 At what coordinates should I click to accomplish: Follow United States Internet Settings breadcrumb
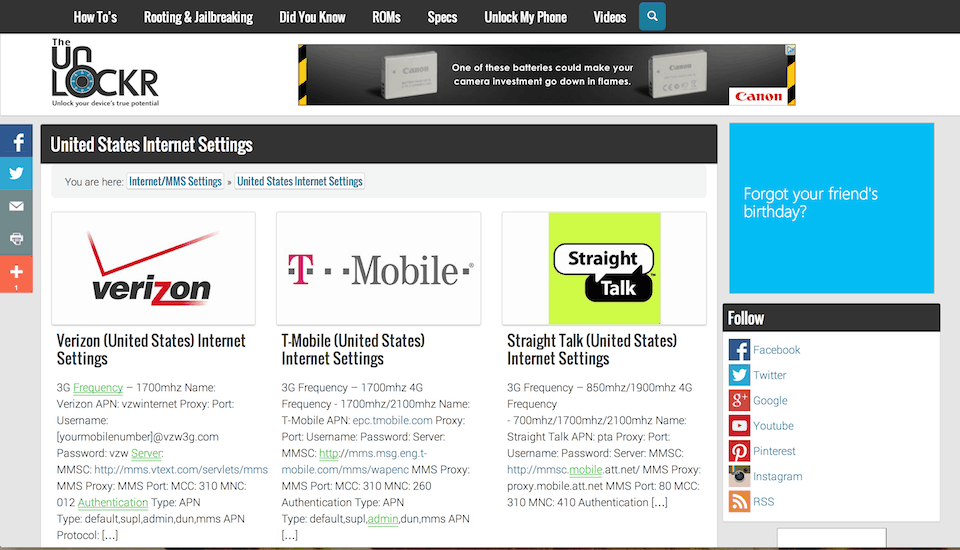click(300, 181)
